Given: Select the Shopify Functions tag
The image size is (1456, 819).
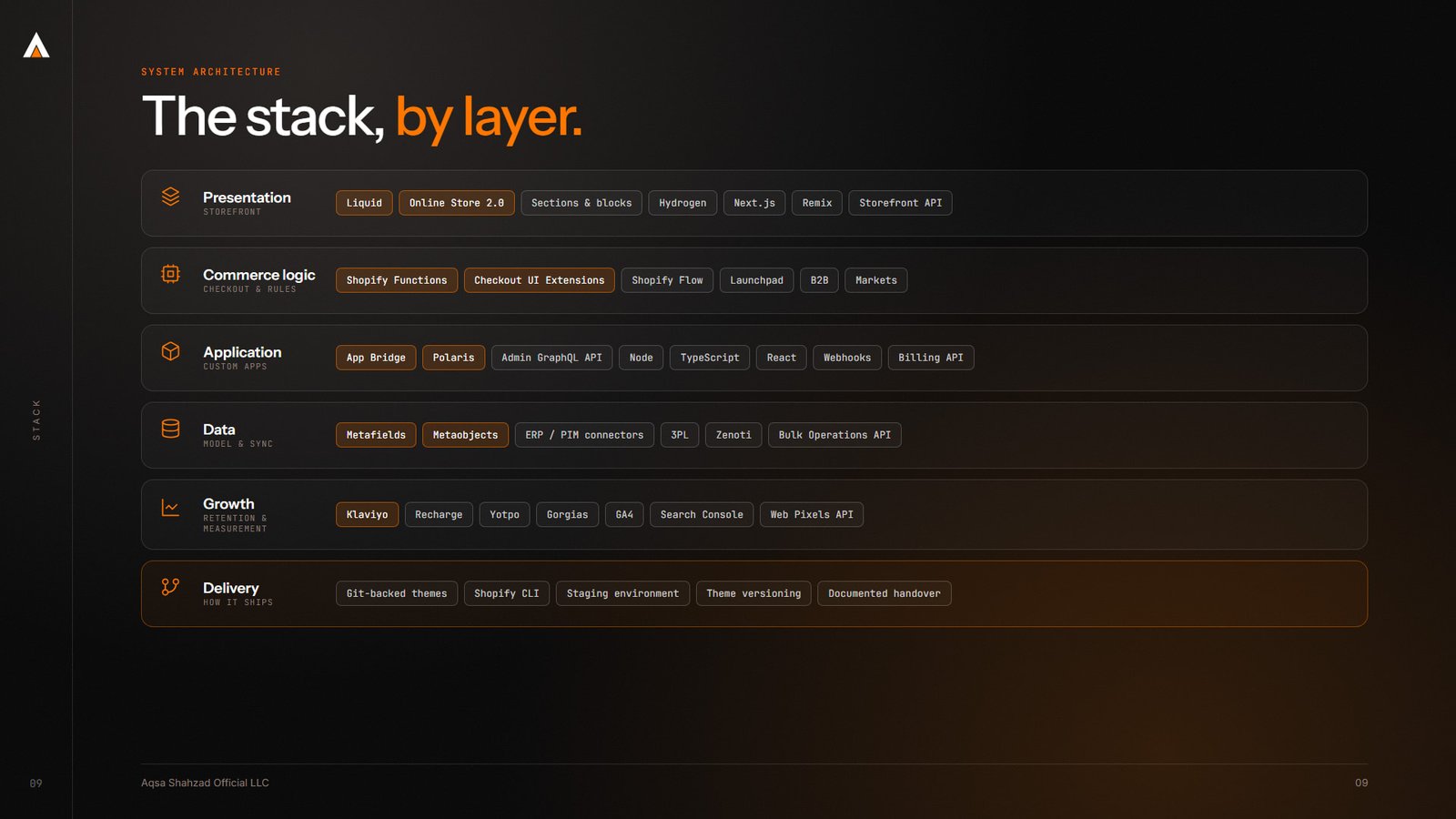Looking at the screenshot, I should coord(397,280).
